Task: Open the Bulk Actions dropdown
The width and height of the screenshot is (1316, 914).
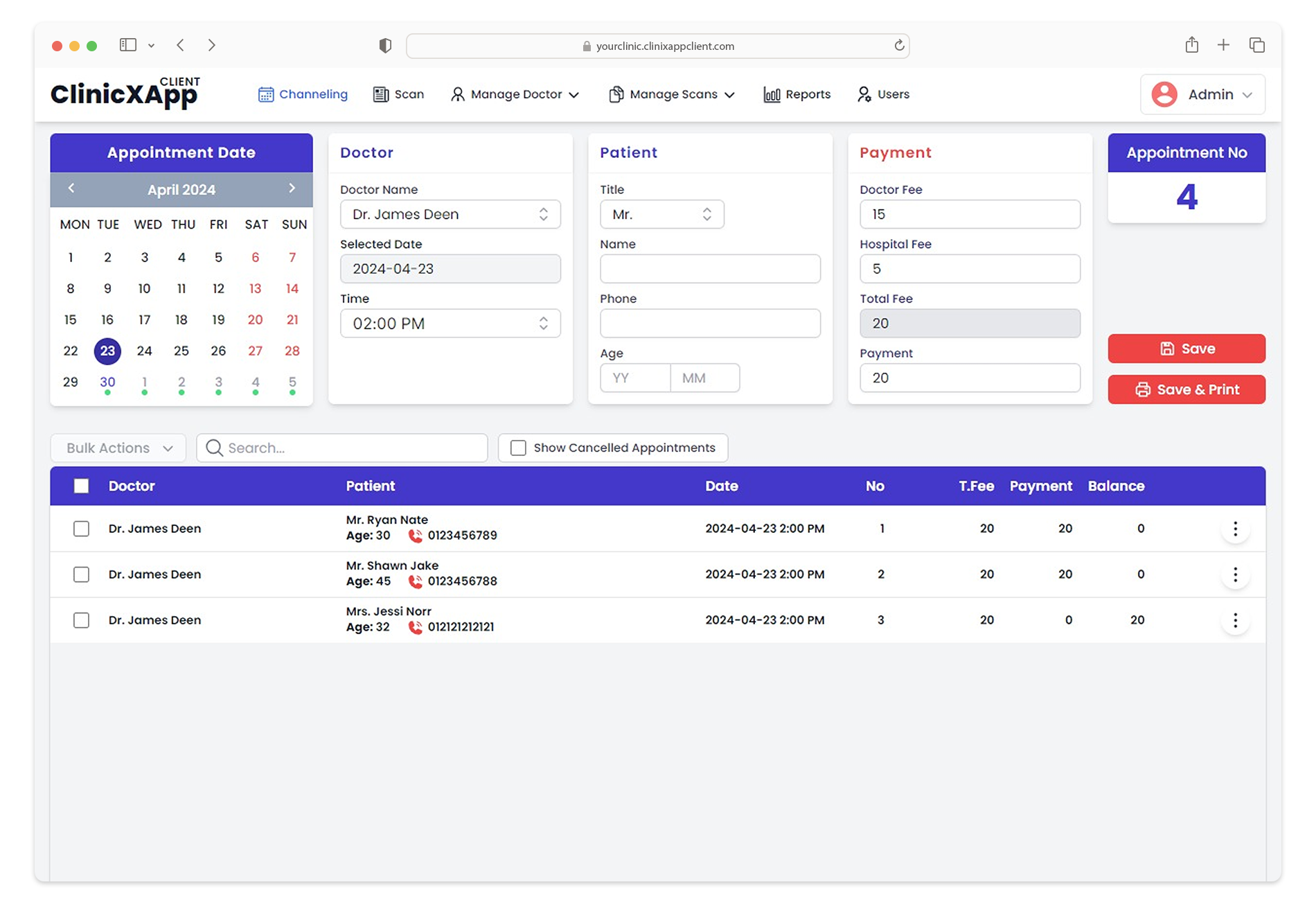Action: click(x=117, y=448)
